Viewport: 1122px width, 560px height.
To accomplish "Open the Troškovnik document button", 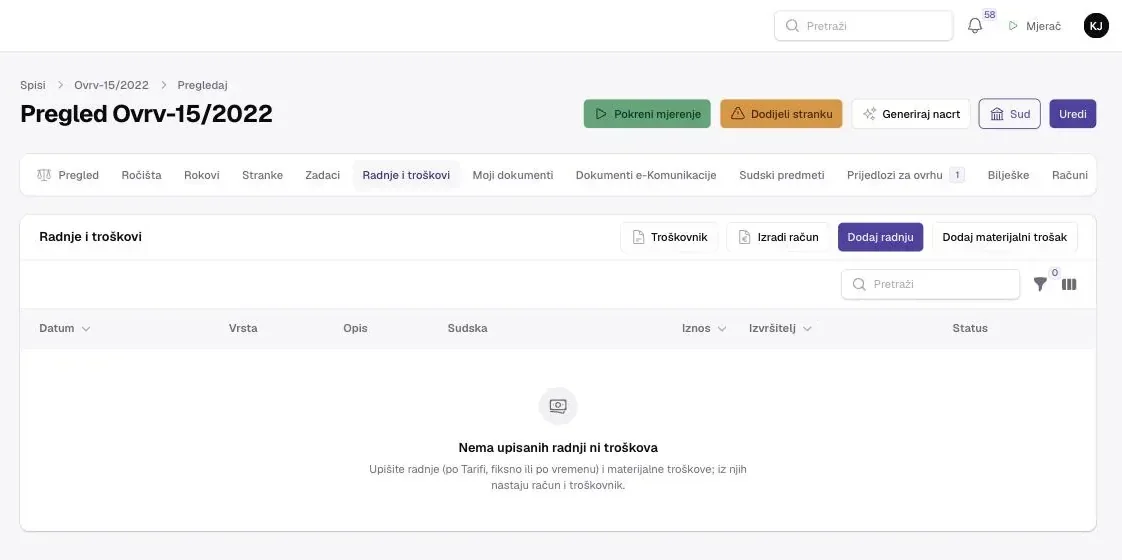I will (670, 237).
